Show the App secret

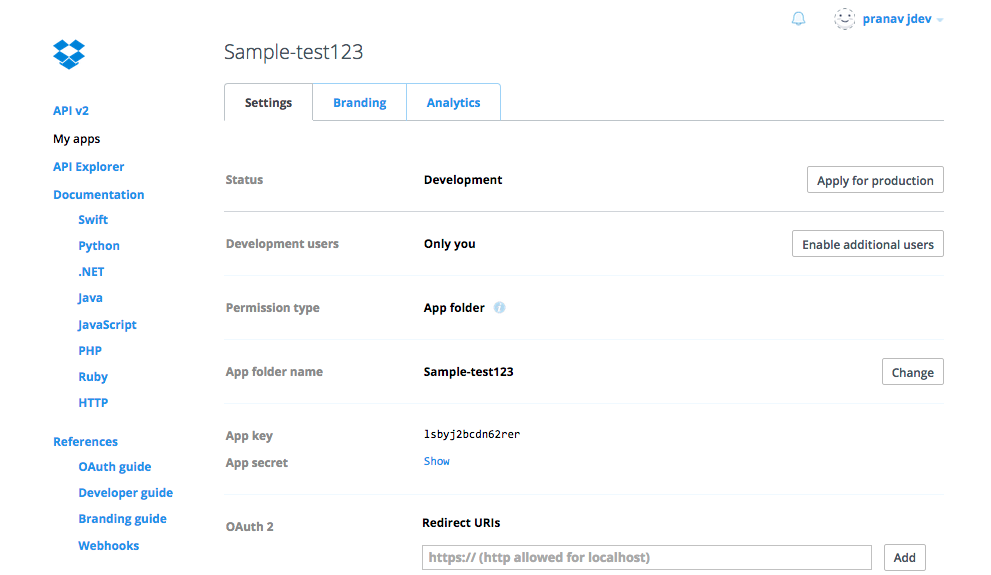(437, 462)
